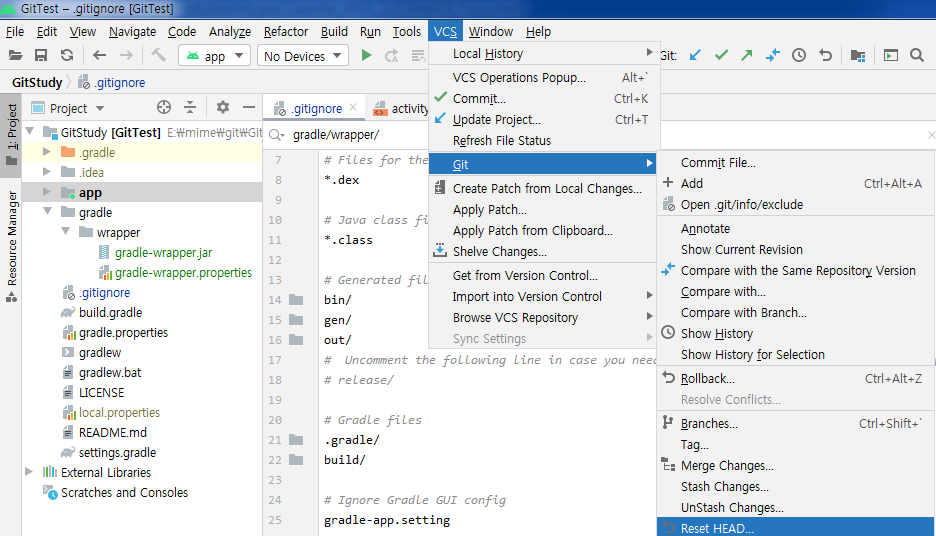Viewport: 936px width, 536px height.
Task: Hide the Project panel with minus icon
Action: (249, 107)
